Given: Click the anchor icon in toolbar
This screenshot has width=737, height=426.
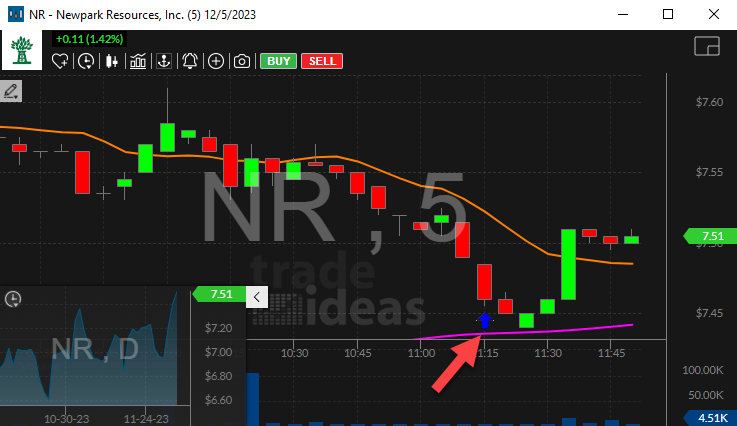Looking at the screenshot, I should [x=164, y=61].
